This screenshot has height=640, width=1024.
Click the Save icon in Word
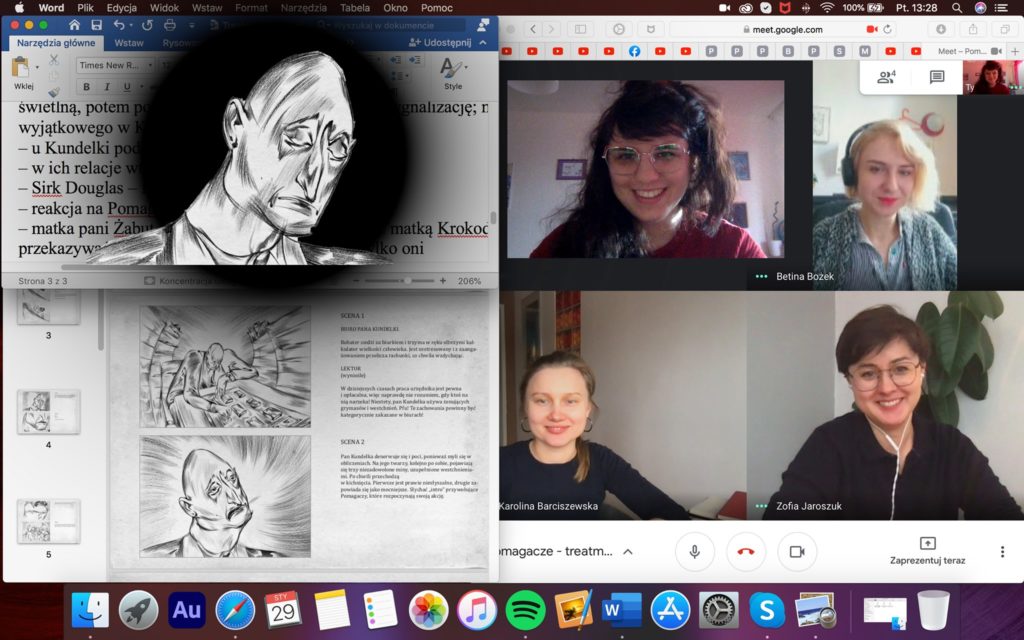(96, 24)
